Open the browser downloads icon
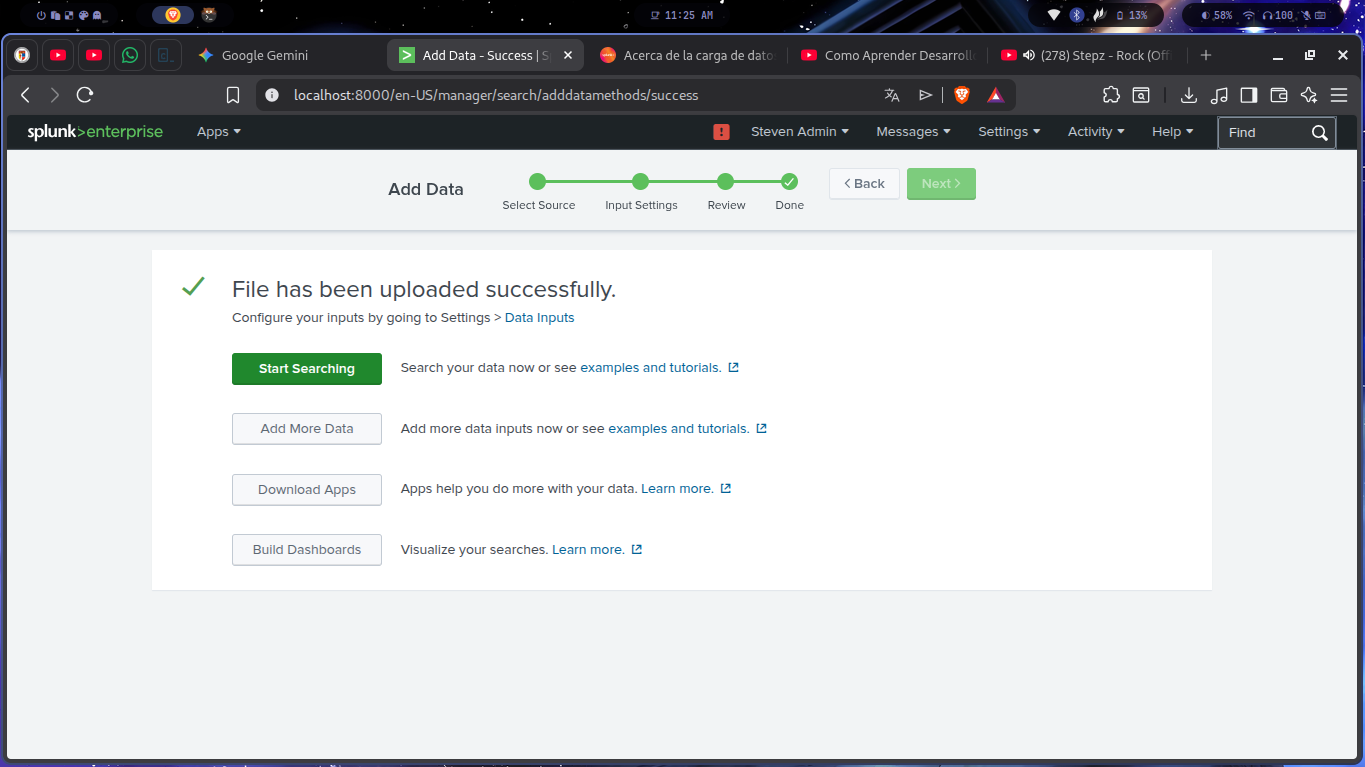The height and width of the screenshot is (767, 1365). tap(1188, 95)
